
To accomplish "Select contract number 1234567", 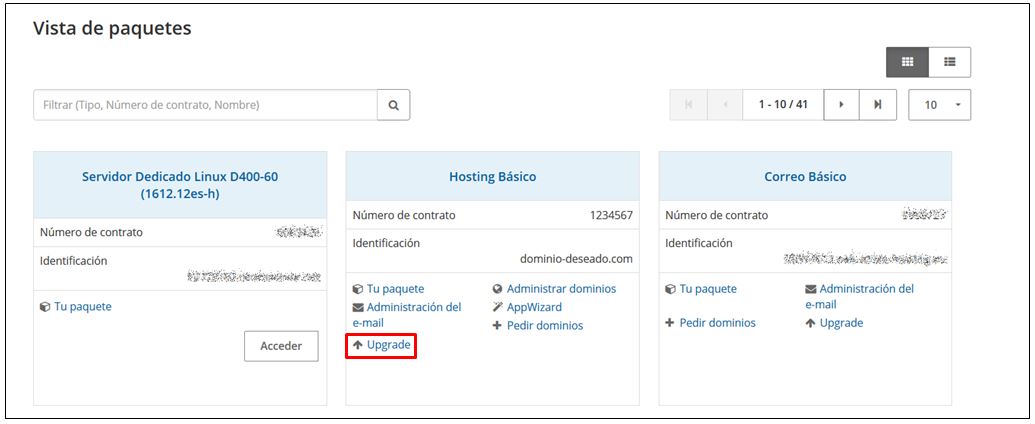I will tap(611, 215).
